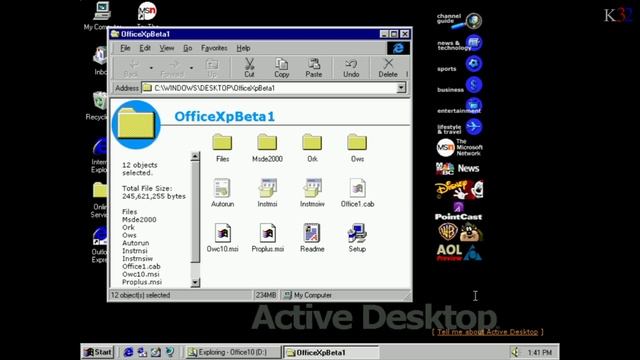
Task: Click the 1:41 PM system clock
Action: (x=540, y=352)
